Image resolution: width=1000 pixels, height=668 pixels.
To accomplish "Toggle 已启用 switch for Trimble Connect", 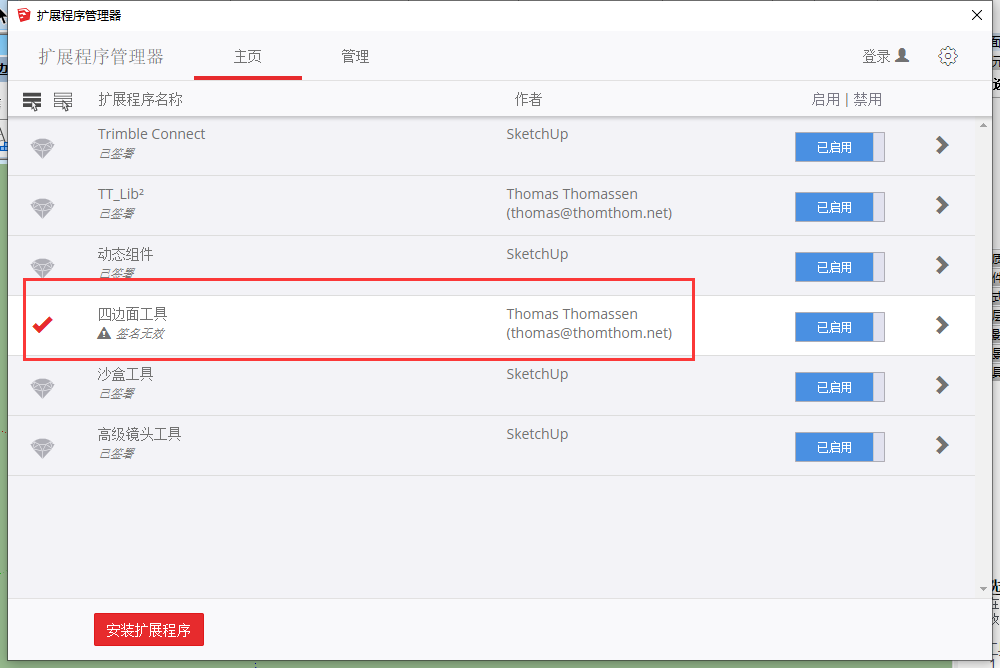I will pos(839,147).
